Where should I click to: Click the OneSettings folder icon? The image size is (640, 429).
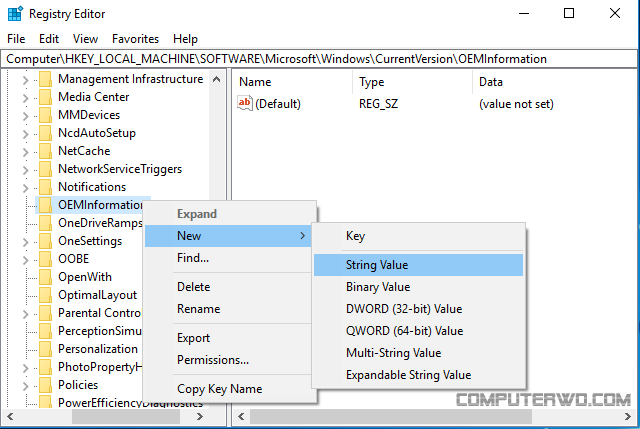(x=45, y=241)
